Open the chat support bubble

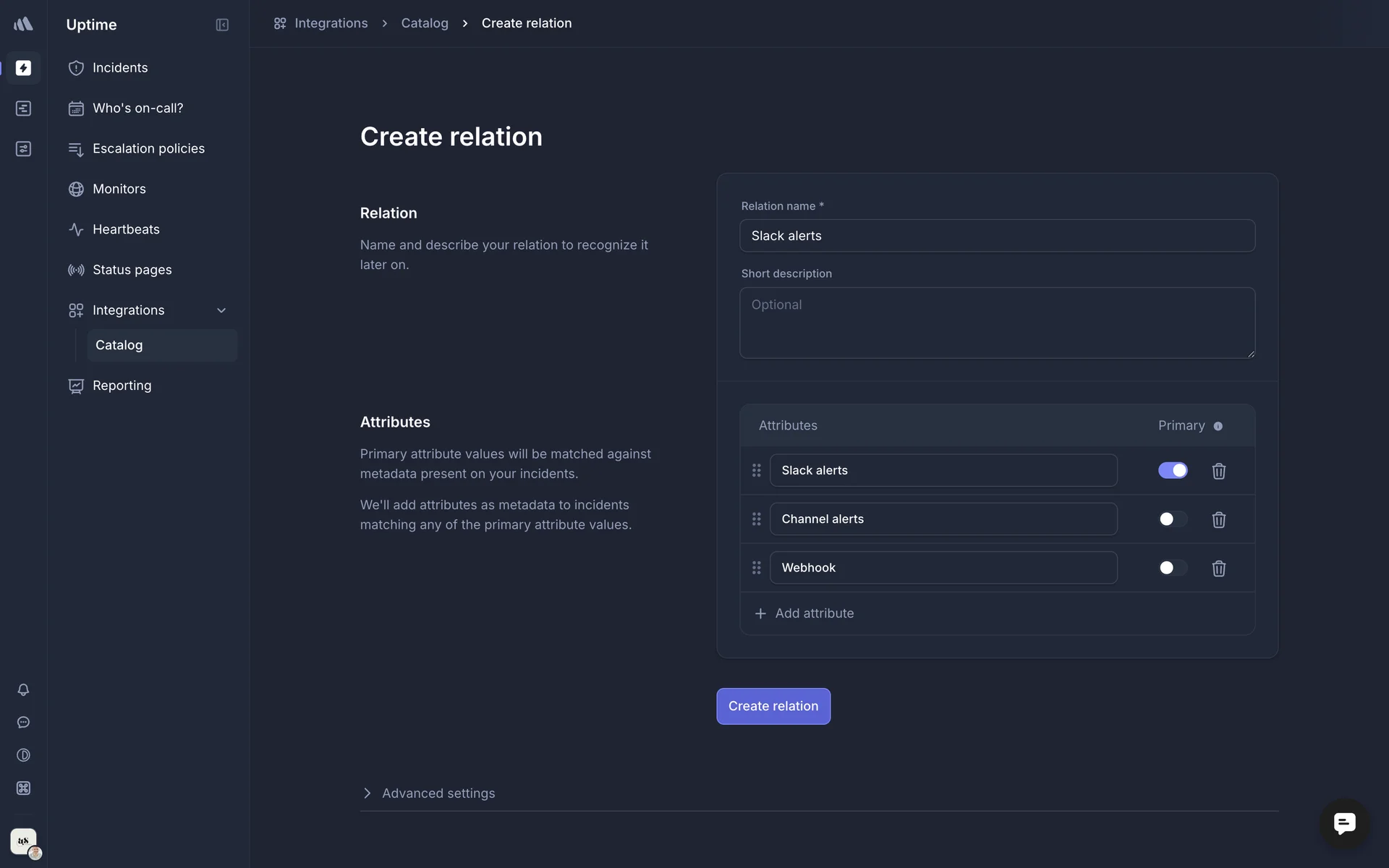[x=1344, y=823]
